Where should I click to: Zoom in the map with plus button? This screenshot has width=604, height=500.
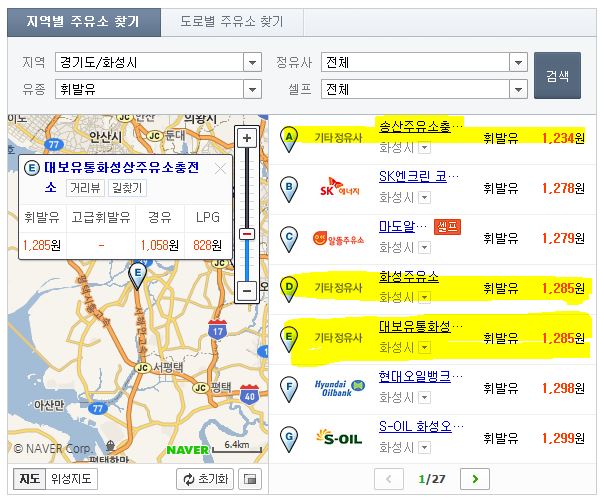[247, 138]
